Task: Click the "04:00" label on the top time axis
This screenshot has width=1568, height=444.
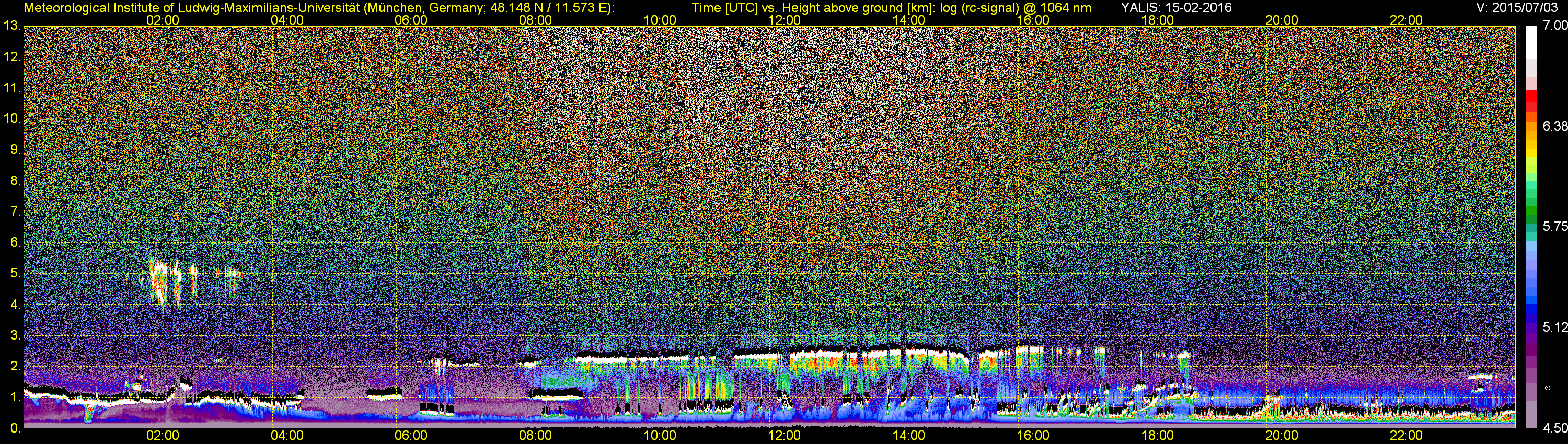Action: (287, 20)
